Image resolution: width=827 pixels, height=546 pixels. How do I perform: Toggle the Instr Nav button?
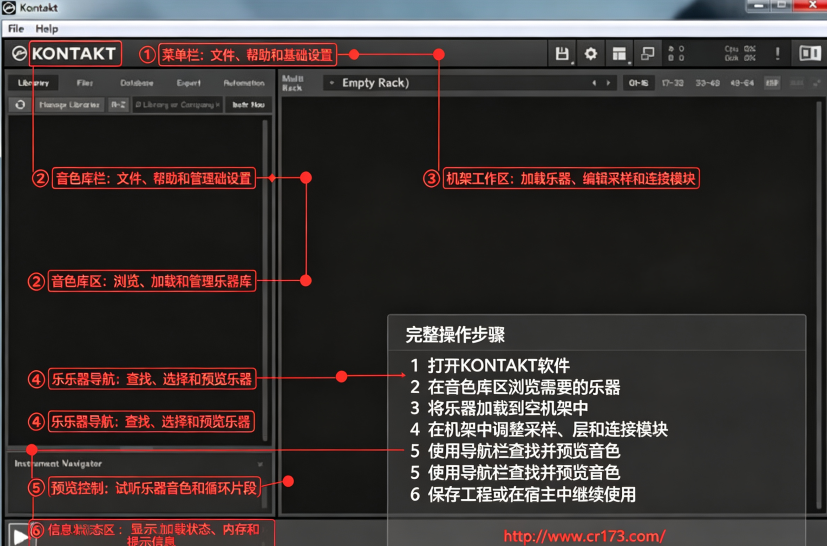248,104
